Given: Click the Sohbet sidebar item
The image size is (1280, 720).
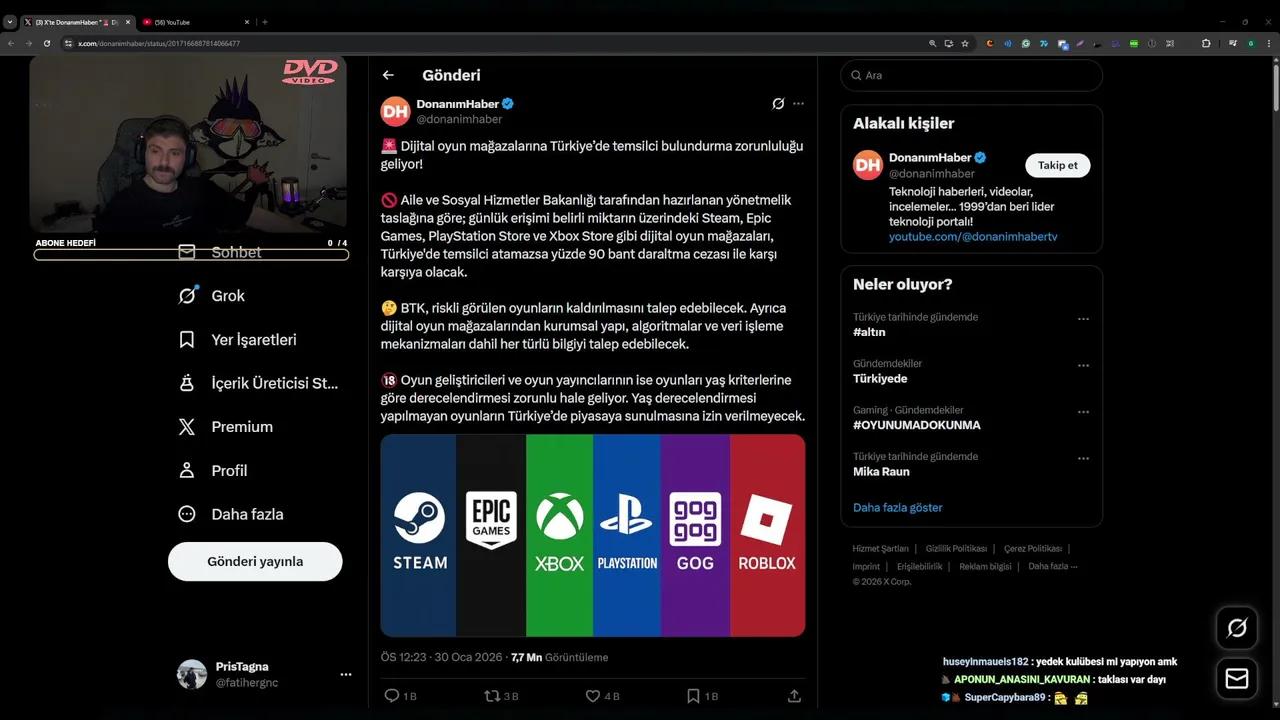Looking at the screenshot, I should [x=220, y=252].
